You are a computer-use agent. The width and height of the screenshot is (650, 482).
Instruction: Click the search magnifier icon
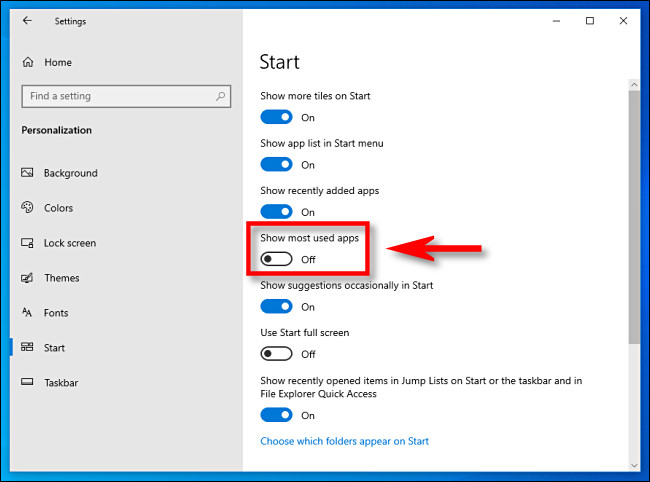219,96
